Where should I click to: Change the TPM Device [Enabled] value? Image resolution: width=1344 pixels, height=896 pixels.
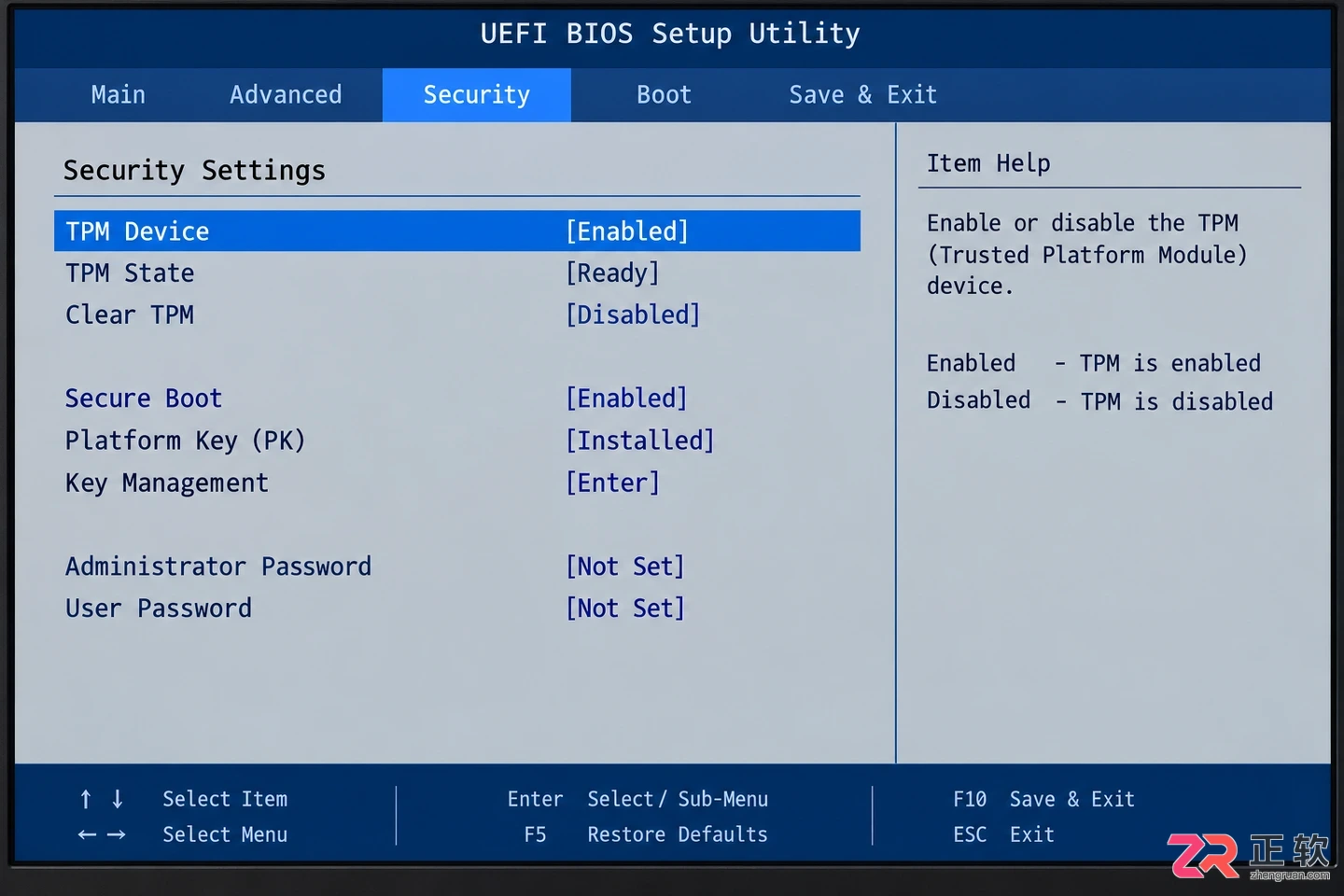pyautogui.click(x=627, y=231)
